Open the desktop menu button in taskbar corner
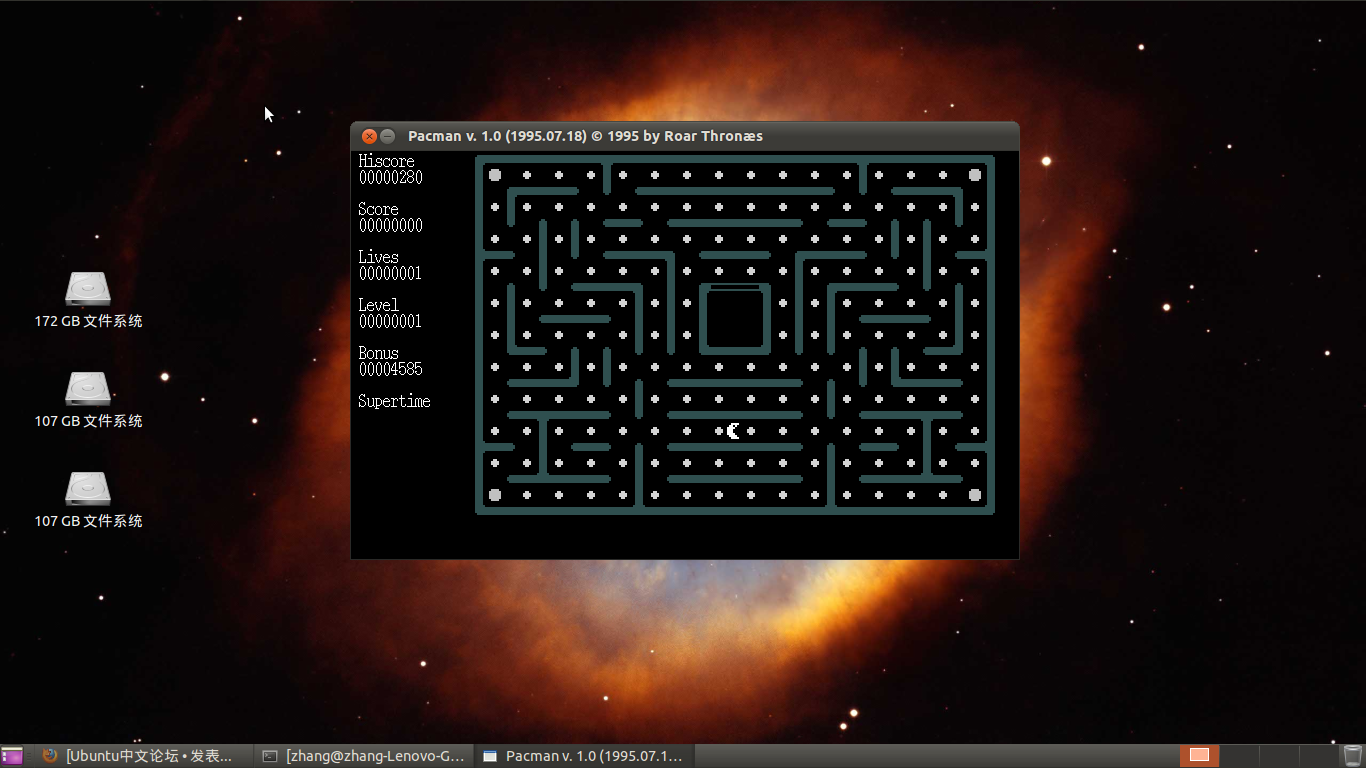Viewport: 1366px width, 768px height. 12,756
